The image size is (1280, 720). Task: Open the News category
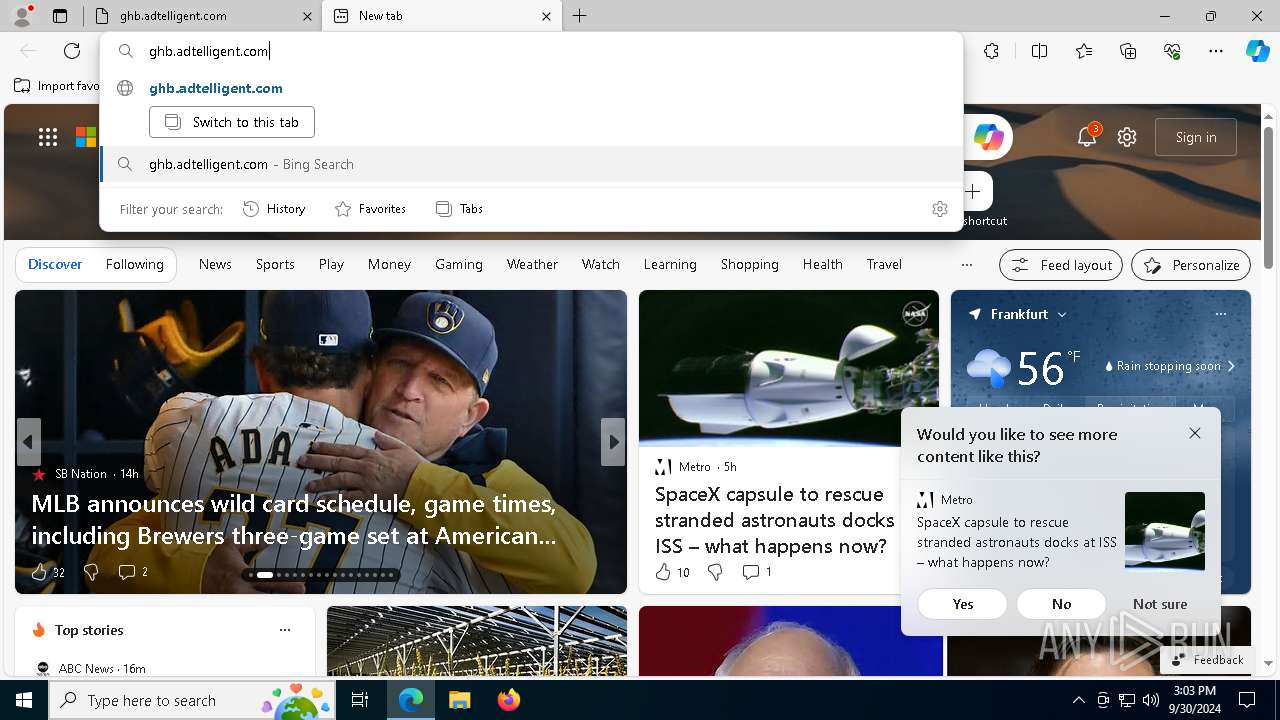tap(215, 265)
